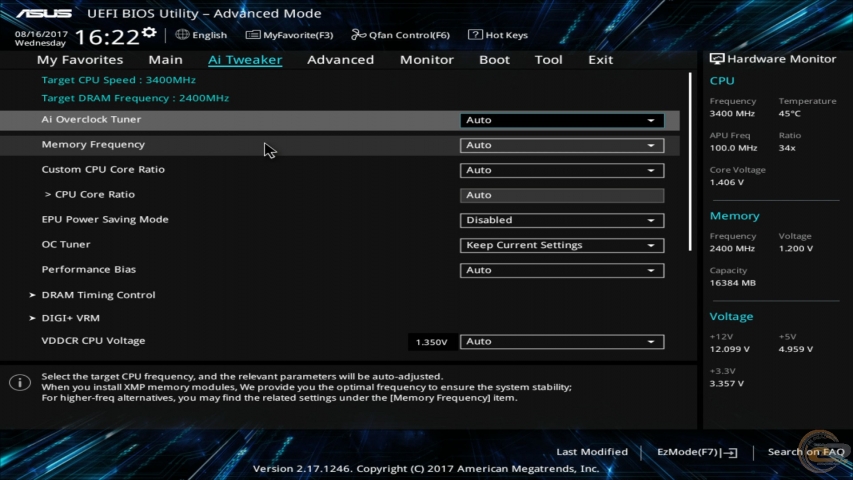853x480 pixels.
Task: Click the main panel vertical scrollbar
Action: pos(690,162)
